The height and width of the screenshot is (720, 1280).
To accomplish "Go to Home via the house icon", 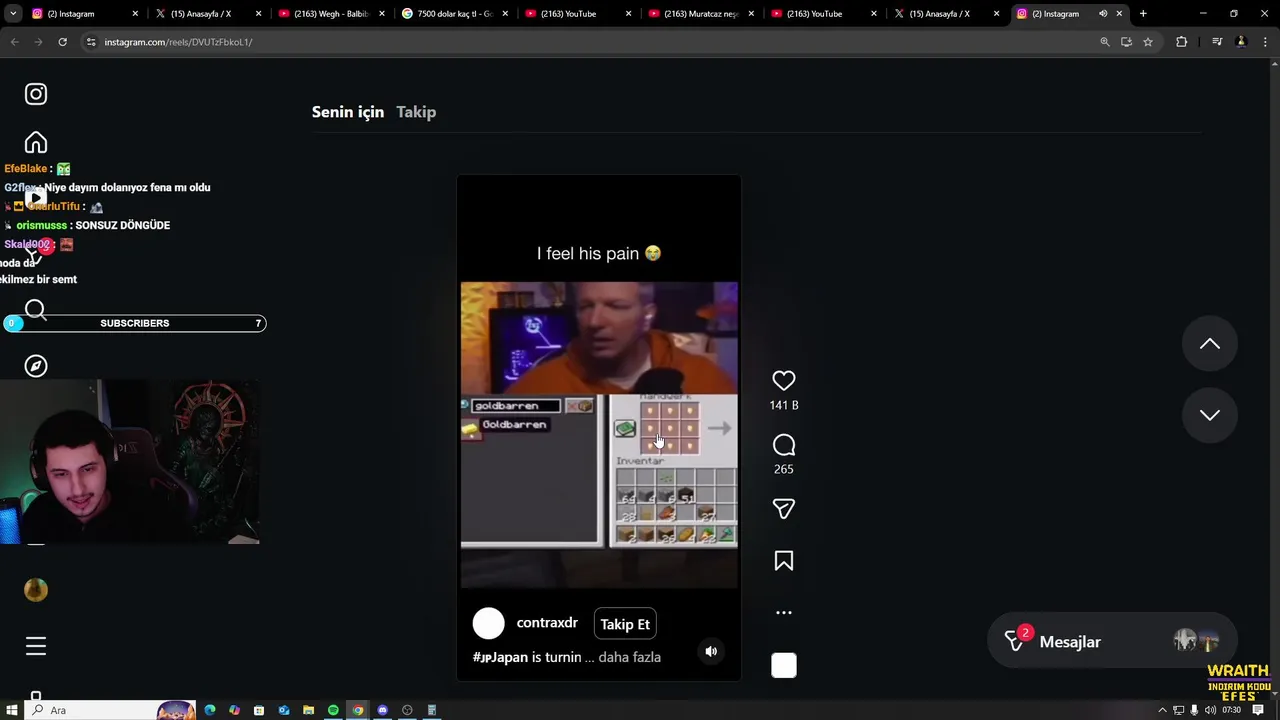I will coord(36,142).
